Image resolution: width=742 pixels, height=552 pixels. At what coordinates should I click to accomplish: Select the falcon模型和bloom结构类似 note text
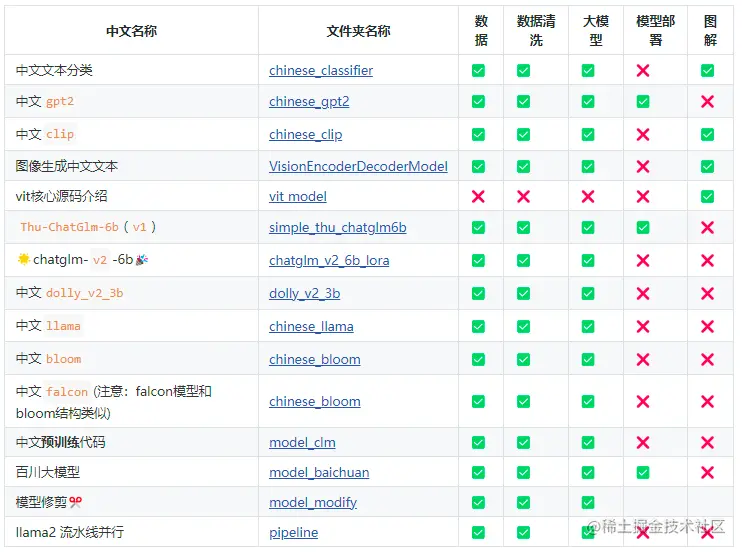pos(114,402)
